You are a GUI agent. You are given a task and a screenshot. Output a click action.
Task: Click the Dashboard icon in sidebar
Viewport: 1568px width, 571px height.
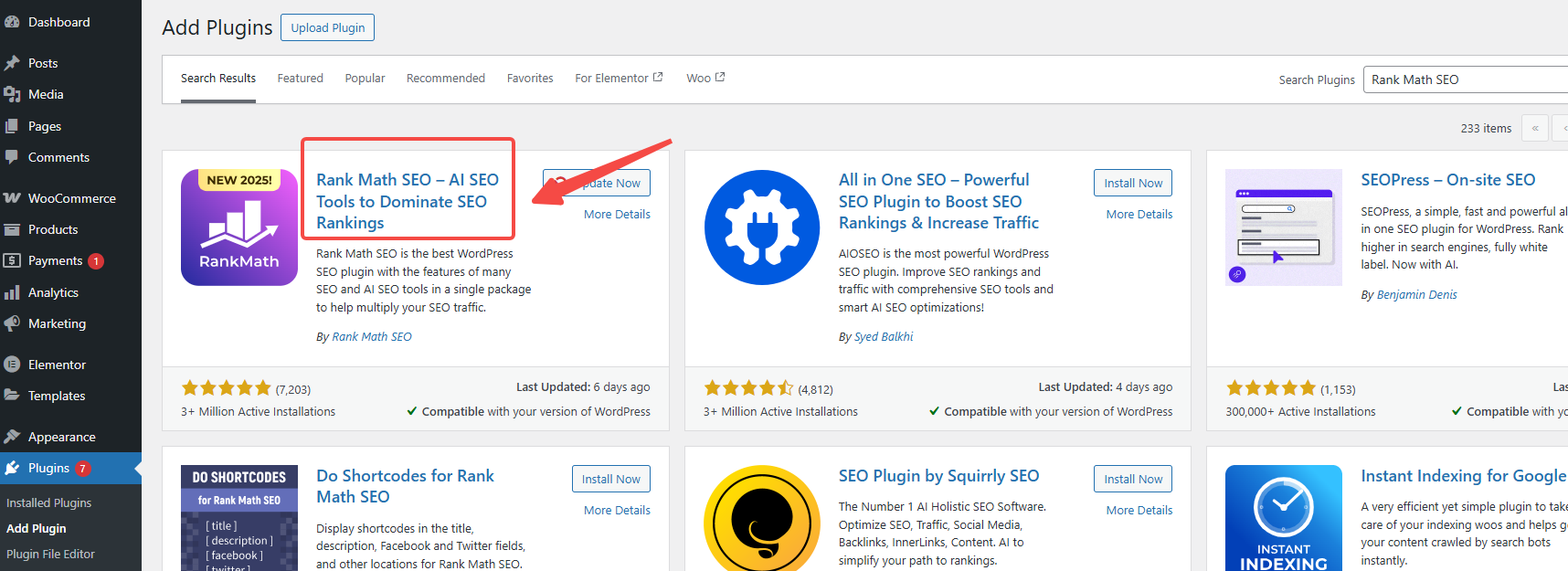[x=12, y=22]
